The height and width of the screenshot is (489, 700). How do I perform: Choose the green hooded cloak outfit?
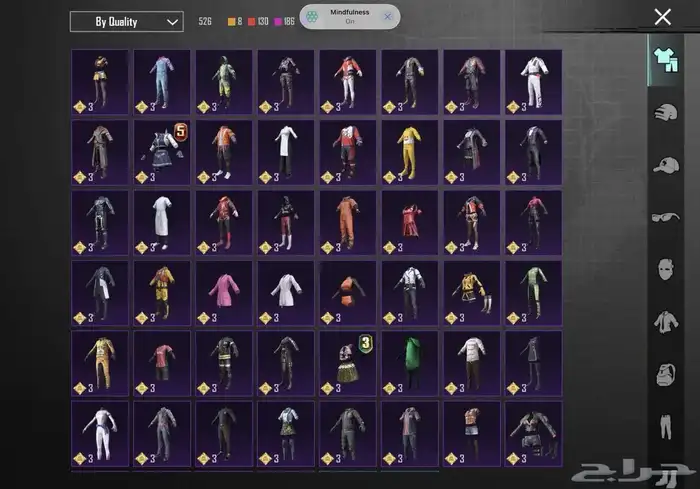409,362
